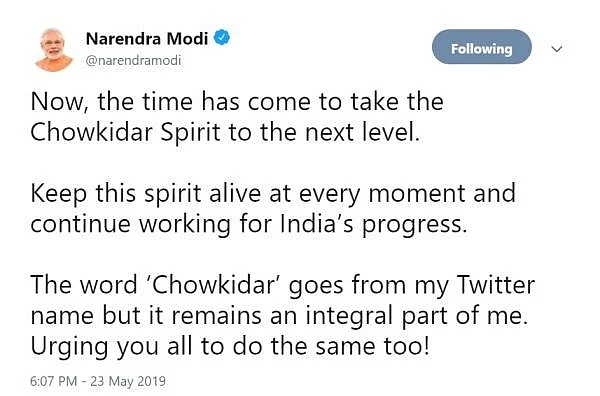This screenshot has width=600, height=396.
Task: Click the blue verified badge icon
Action: (222, 38)
